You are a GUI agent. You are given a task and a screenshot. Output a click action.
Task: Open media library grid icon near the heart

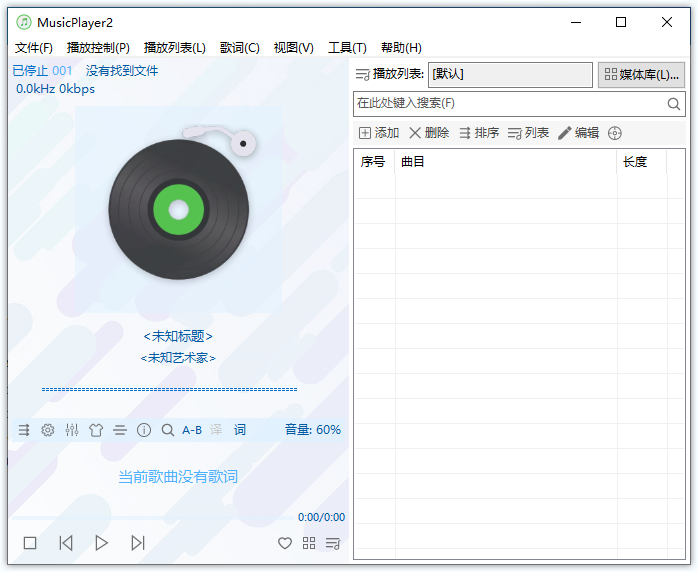[x=308, y=543]
